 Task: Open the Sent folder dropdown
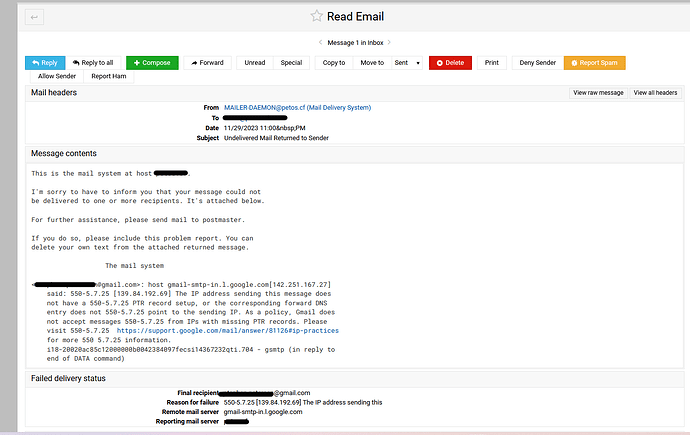(407, 63)
